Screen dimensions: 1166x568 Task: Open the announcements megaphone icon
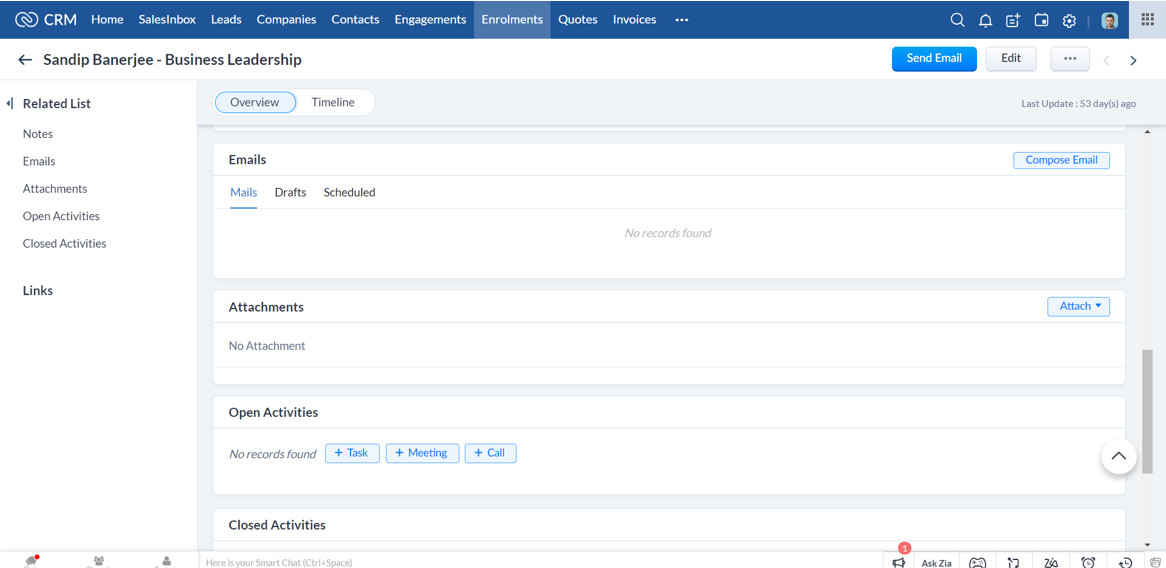[x=899, y=562]
